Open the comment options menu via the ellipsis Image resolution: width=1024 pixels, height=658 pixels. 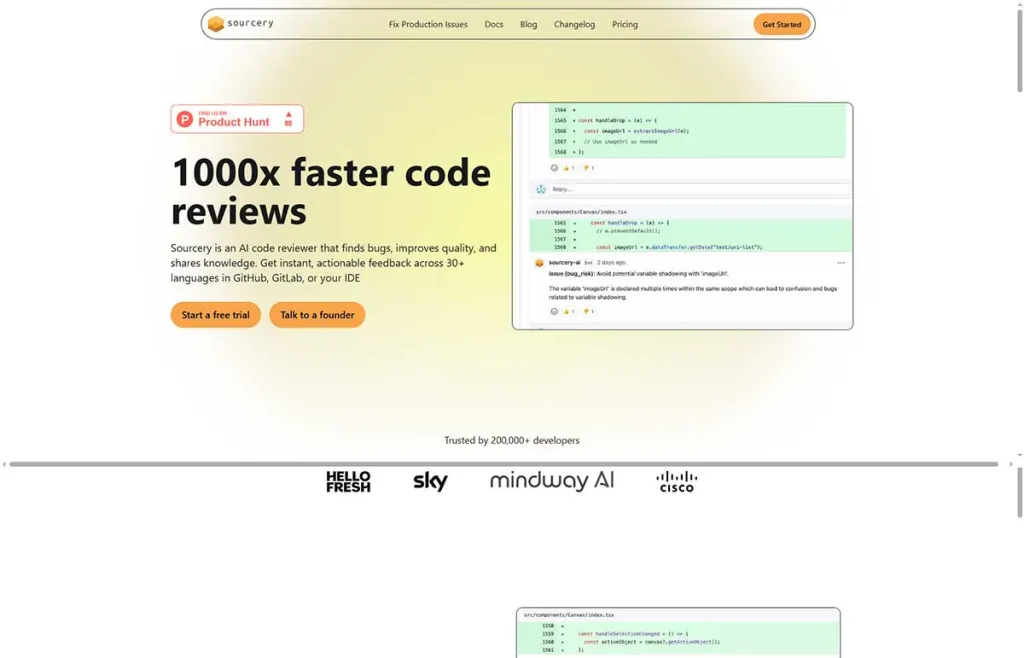pos(841,260)
